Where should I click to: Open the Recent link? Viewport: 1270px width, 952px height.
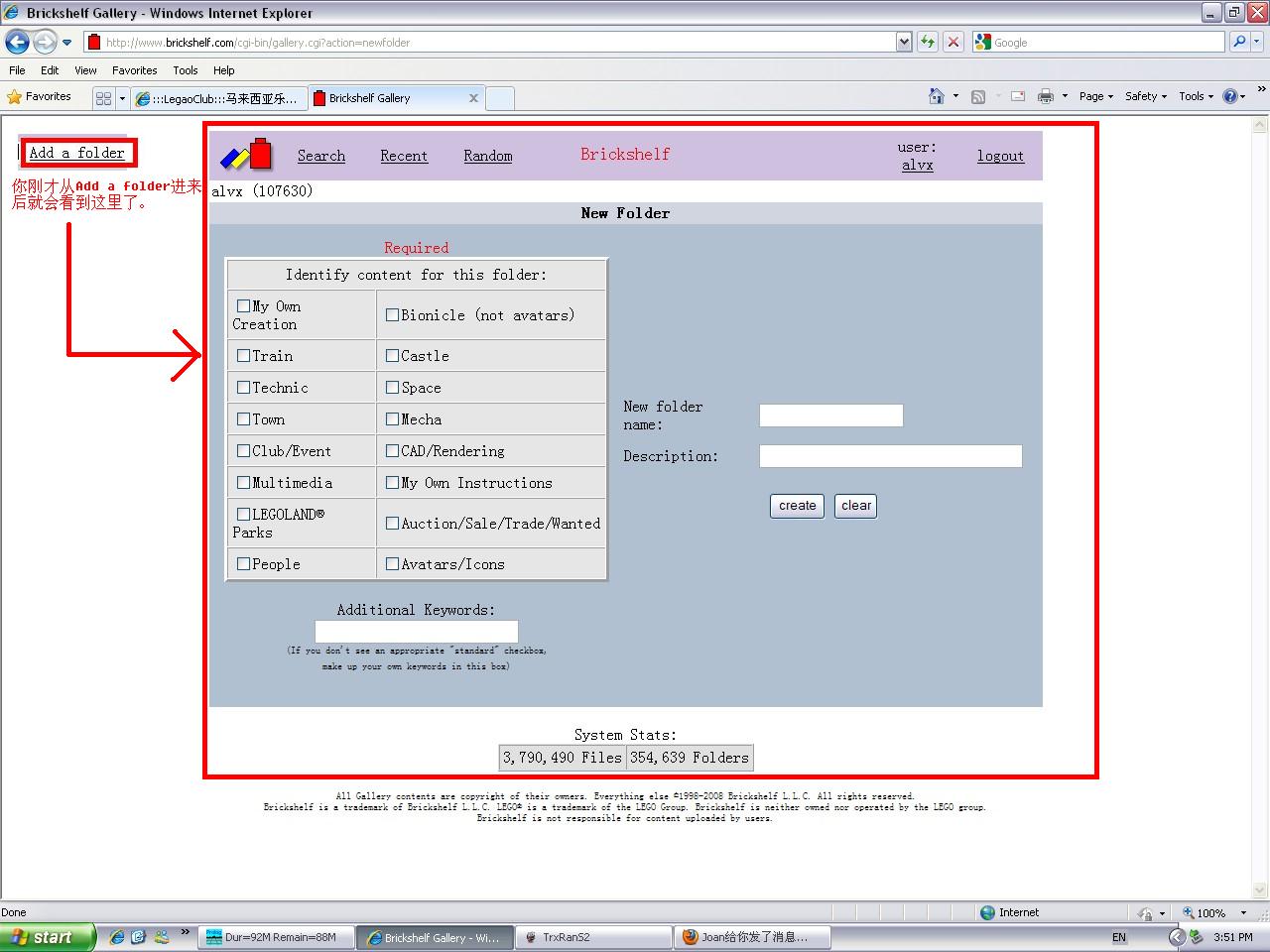coord(404,156)
